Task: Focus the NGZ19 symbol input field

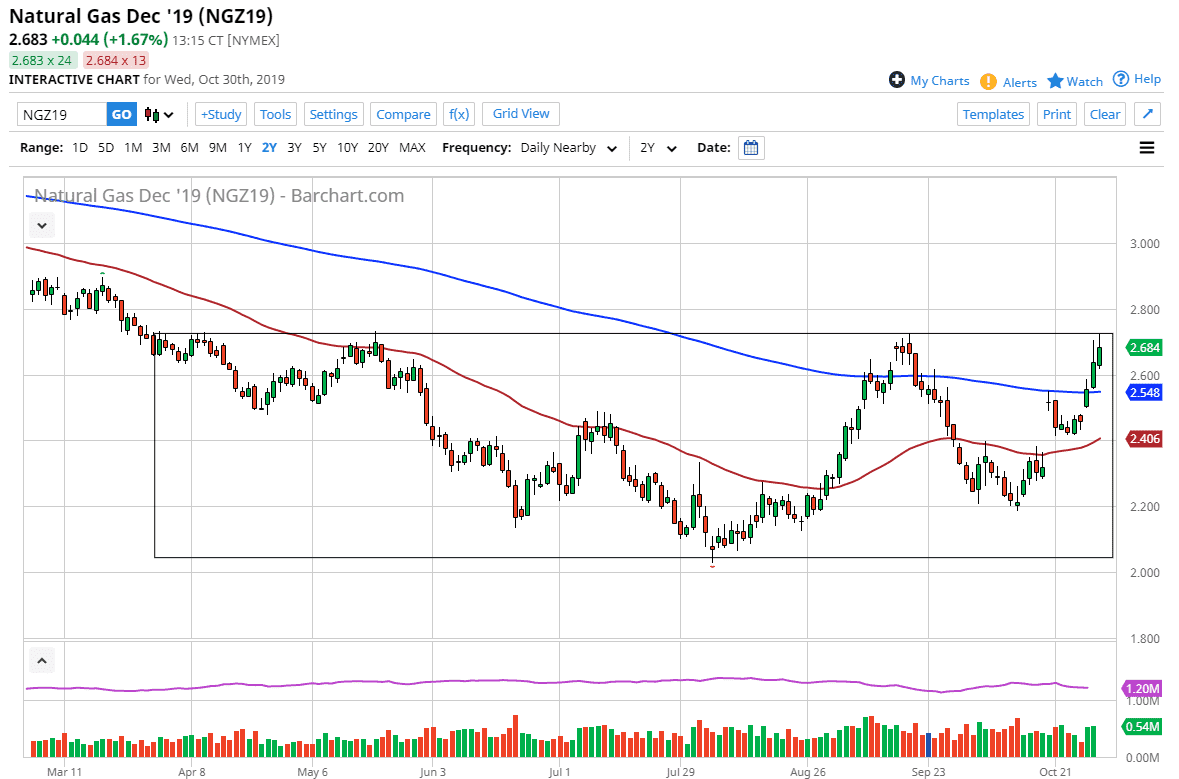Action: coord(62,115)
